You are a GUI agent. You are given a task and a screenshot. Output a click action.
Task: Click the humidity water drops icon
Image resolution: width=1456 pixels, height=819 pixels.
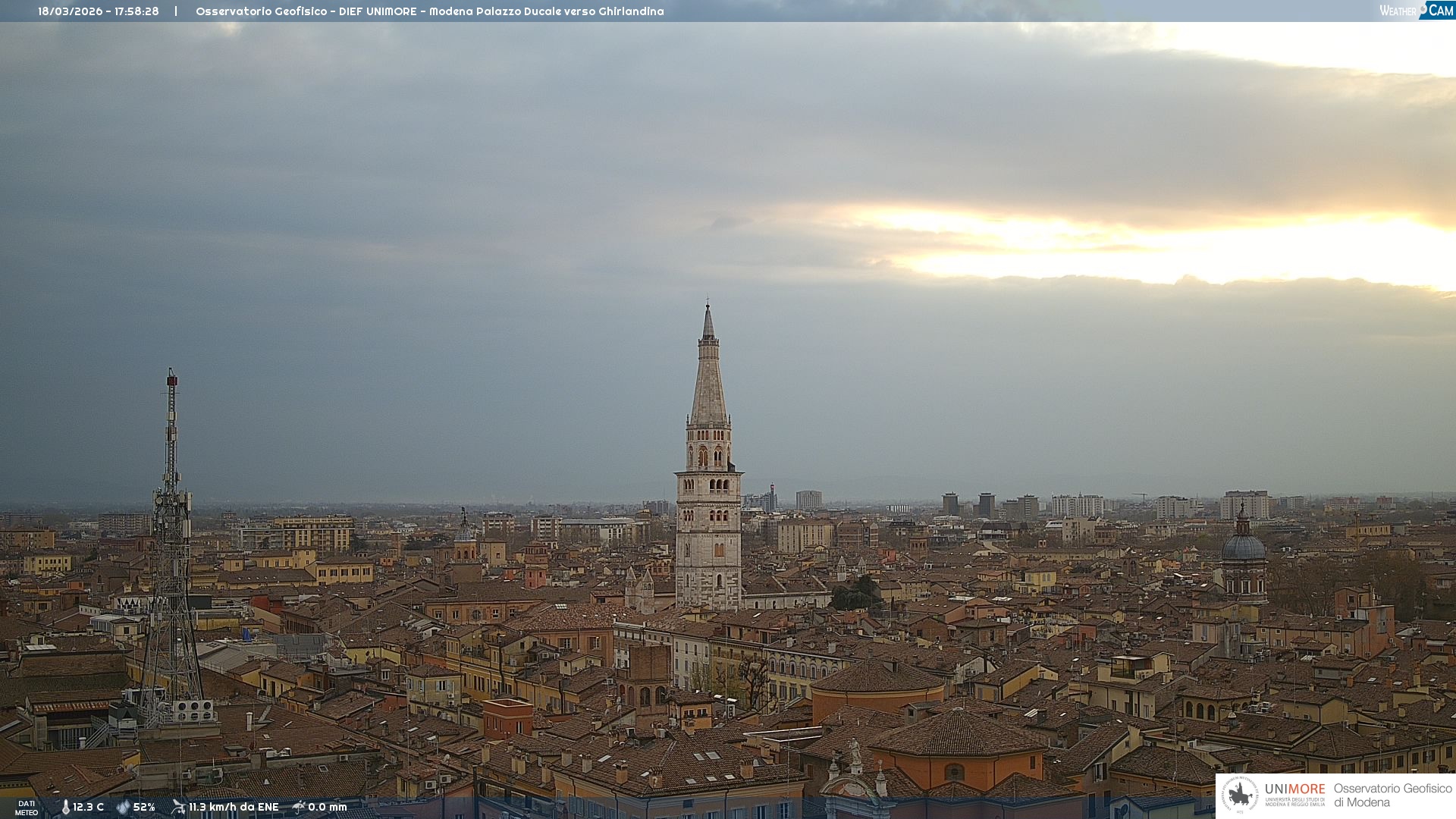click(123, 808)
